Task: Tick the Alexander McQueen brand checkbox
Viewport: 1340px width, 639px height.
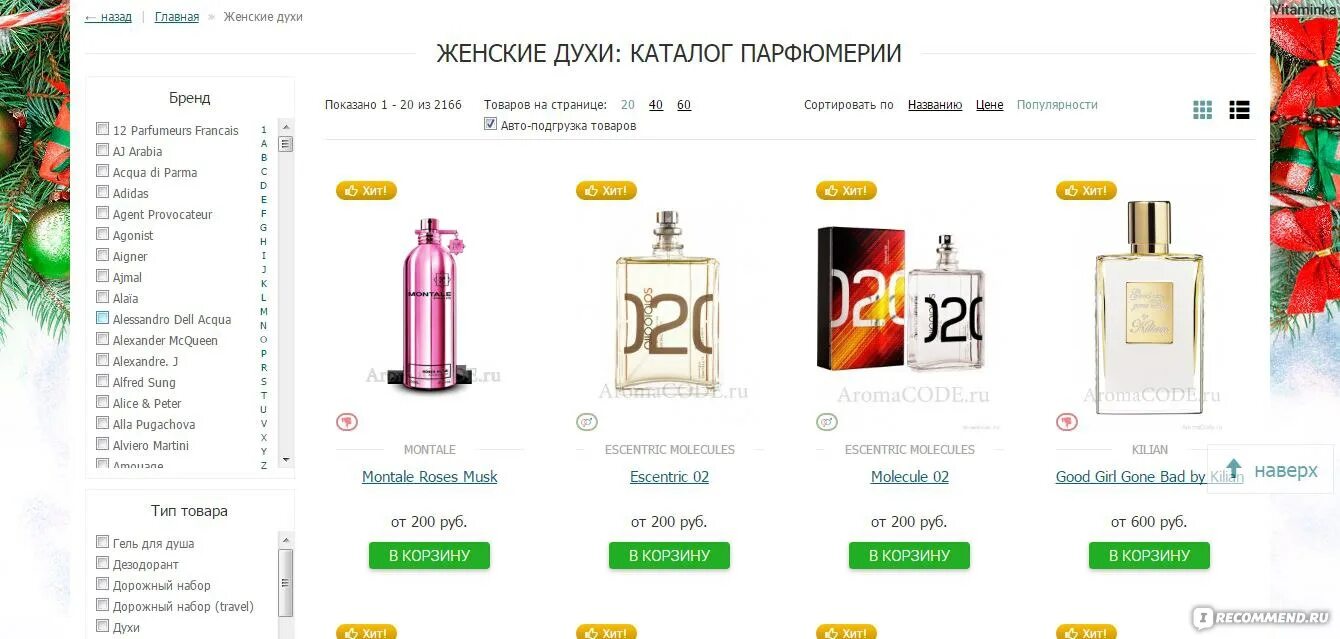Action: (x=102, y=339)
